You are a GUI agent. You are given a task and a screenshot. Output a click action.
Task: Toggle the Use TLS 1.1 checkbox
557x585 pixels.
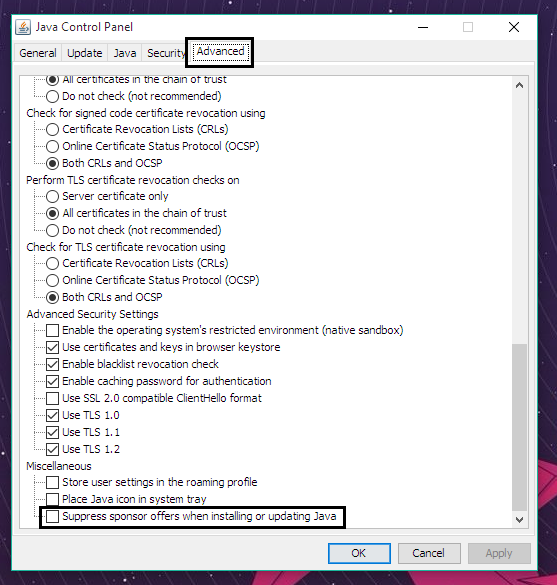(x=52, y=432)
